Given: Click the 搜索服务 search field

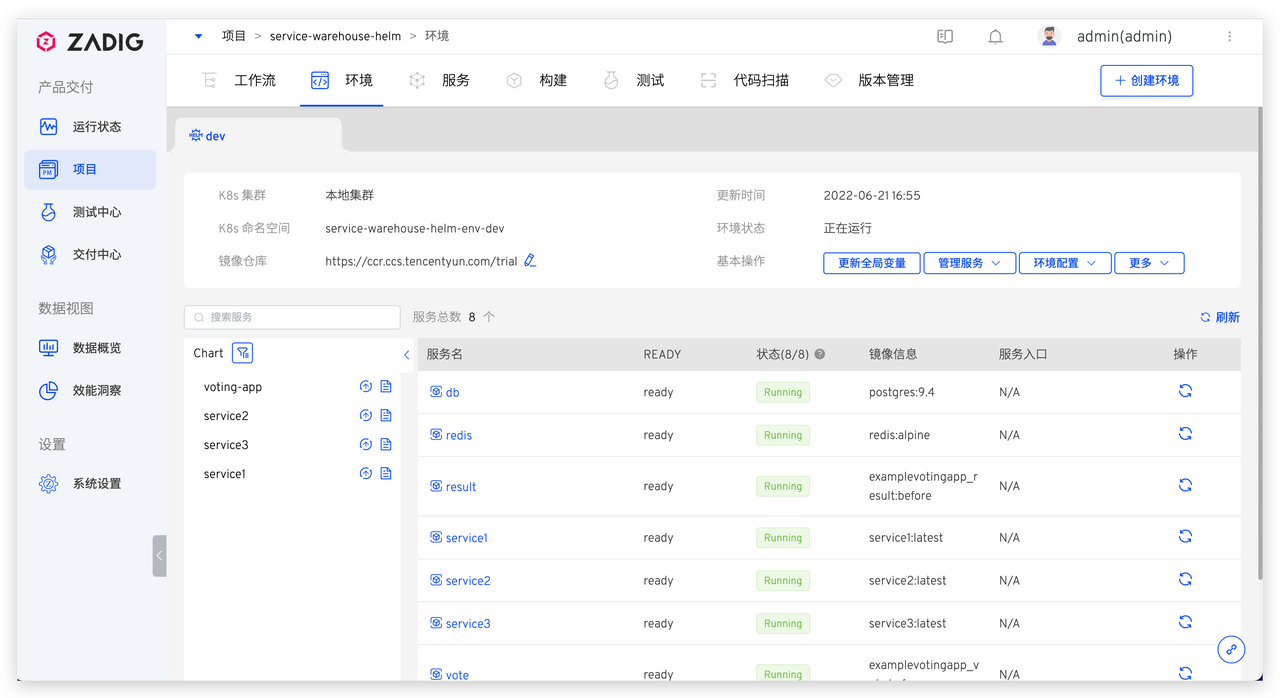Looking at the screenshot, I should [x=292, y=317].
